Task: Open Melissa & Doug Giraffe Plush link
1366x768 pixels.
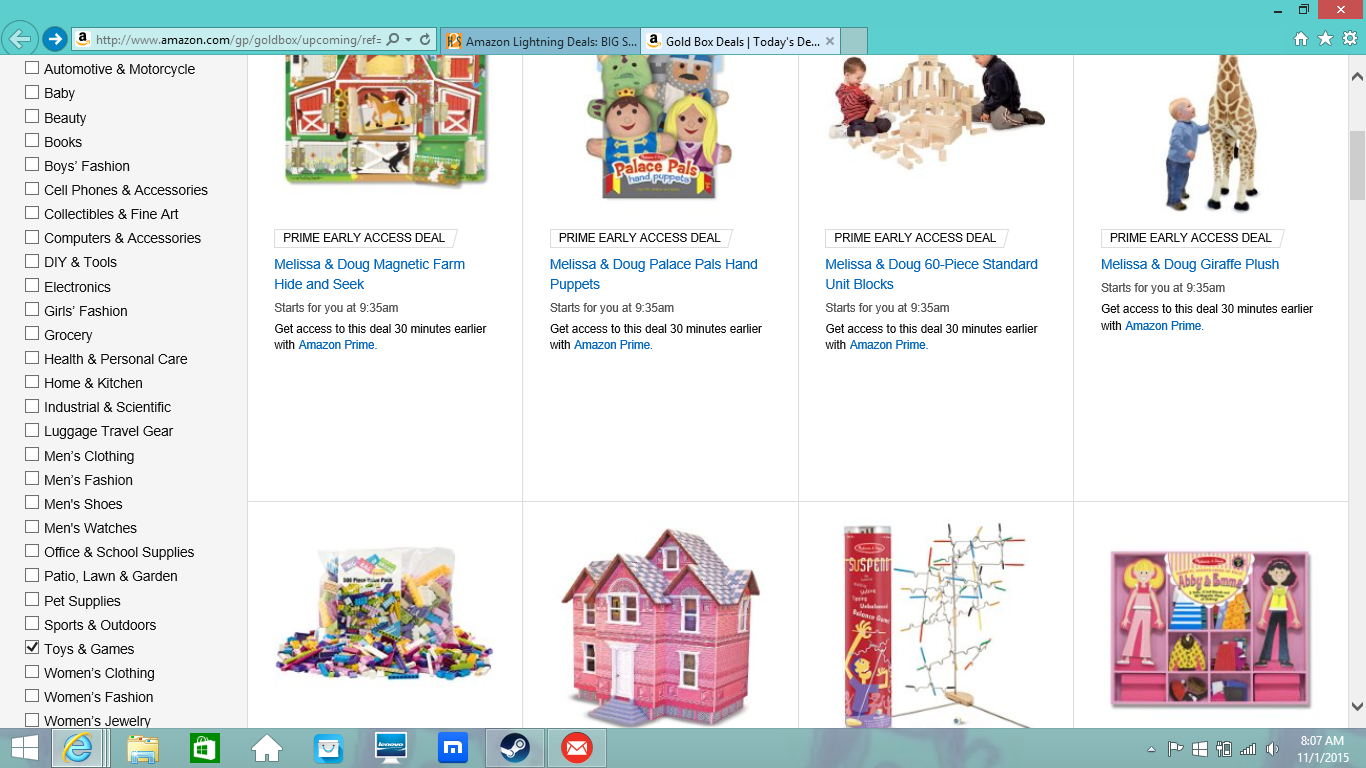Action: point(1190,264)
